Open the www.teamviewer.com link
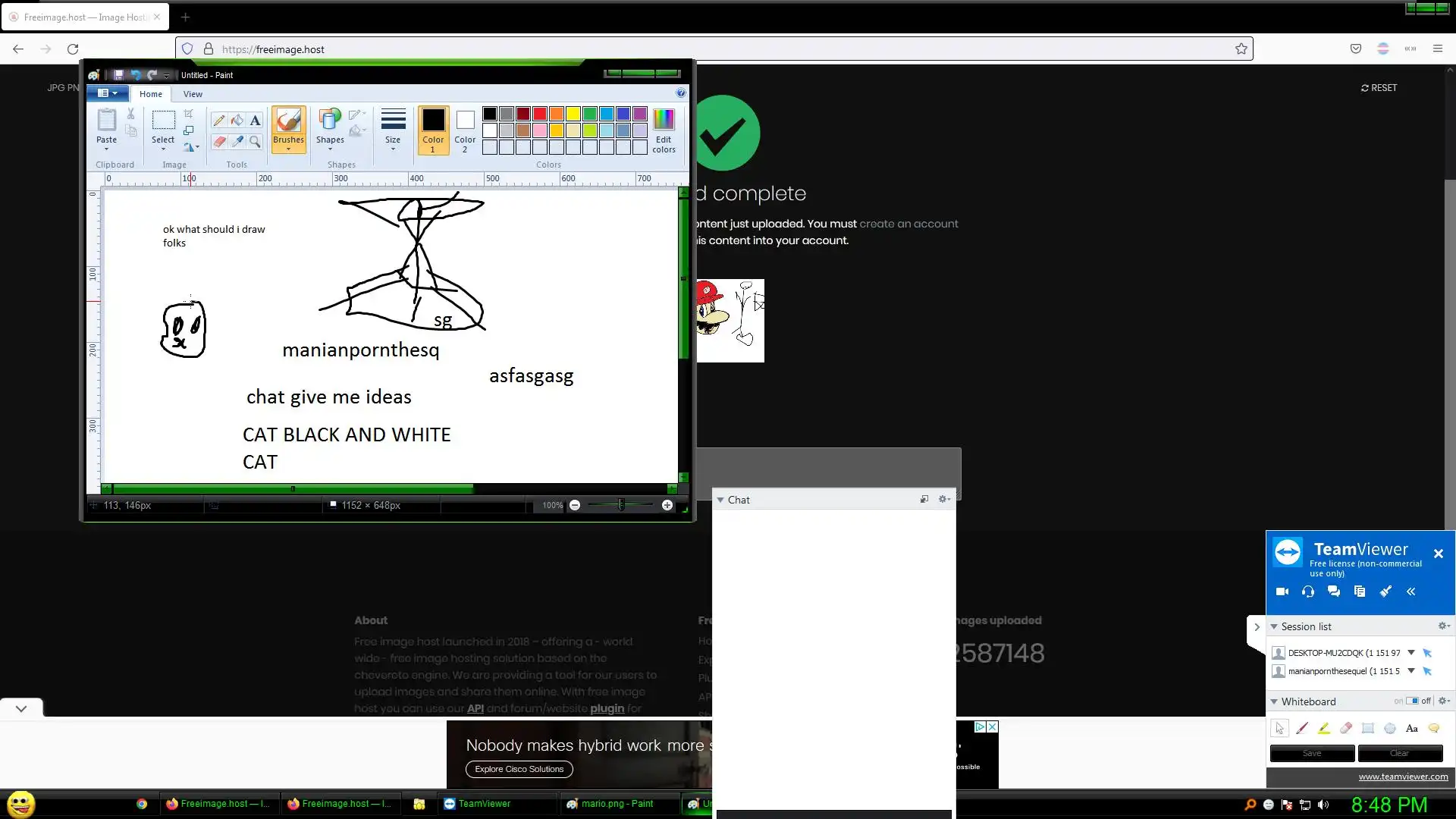 pyautogui.click(x=1403, y=777)
